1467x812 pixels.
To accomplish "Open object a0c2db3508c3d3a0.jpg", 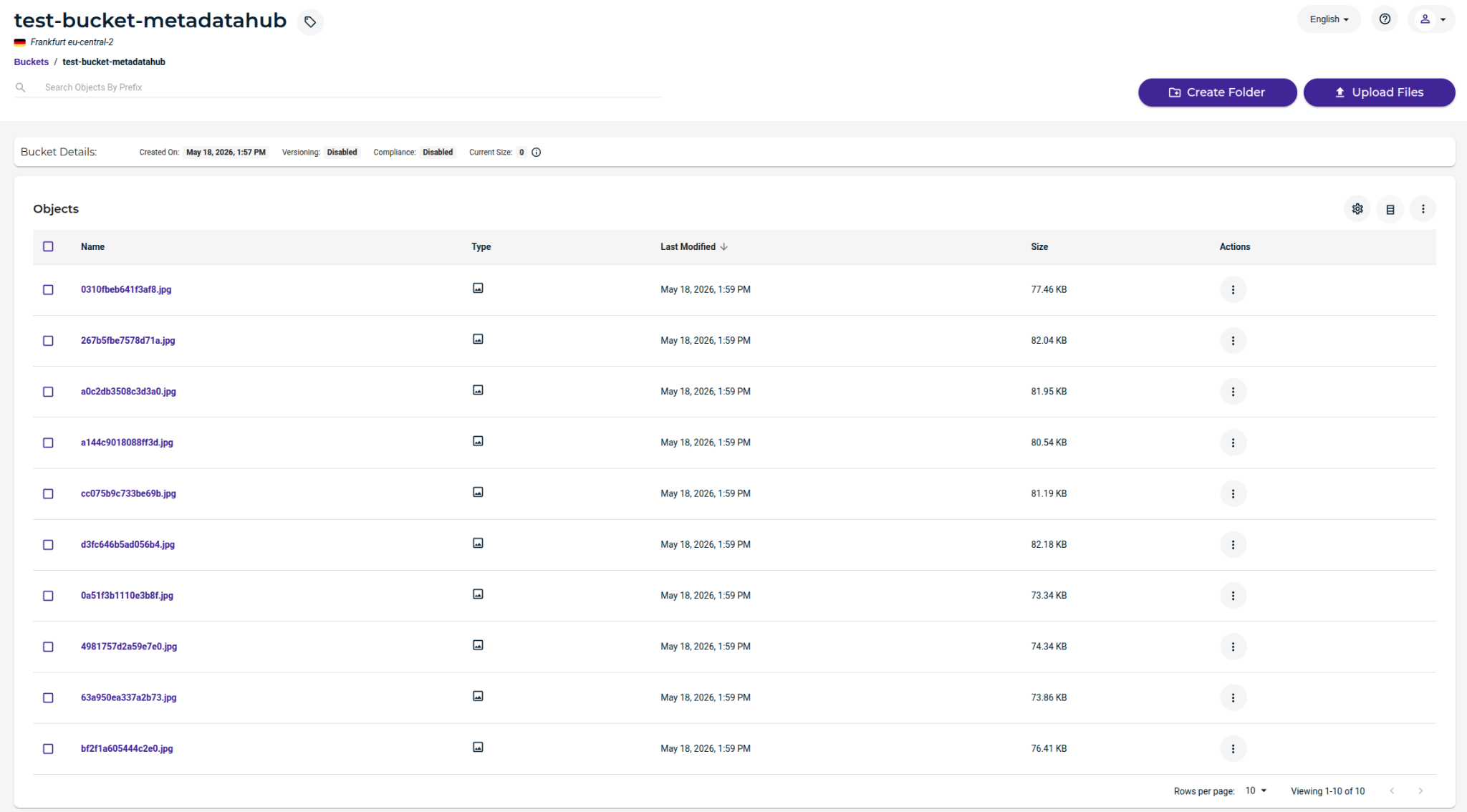I will click(x=128, y=391).
